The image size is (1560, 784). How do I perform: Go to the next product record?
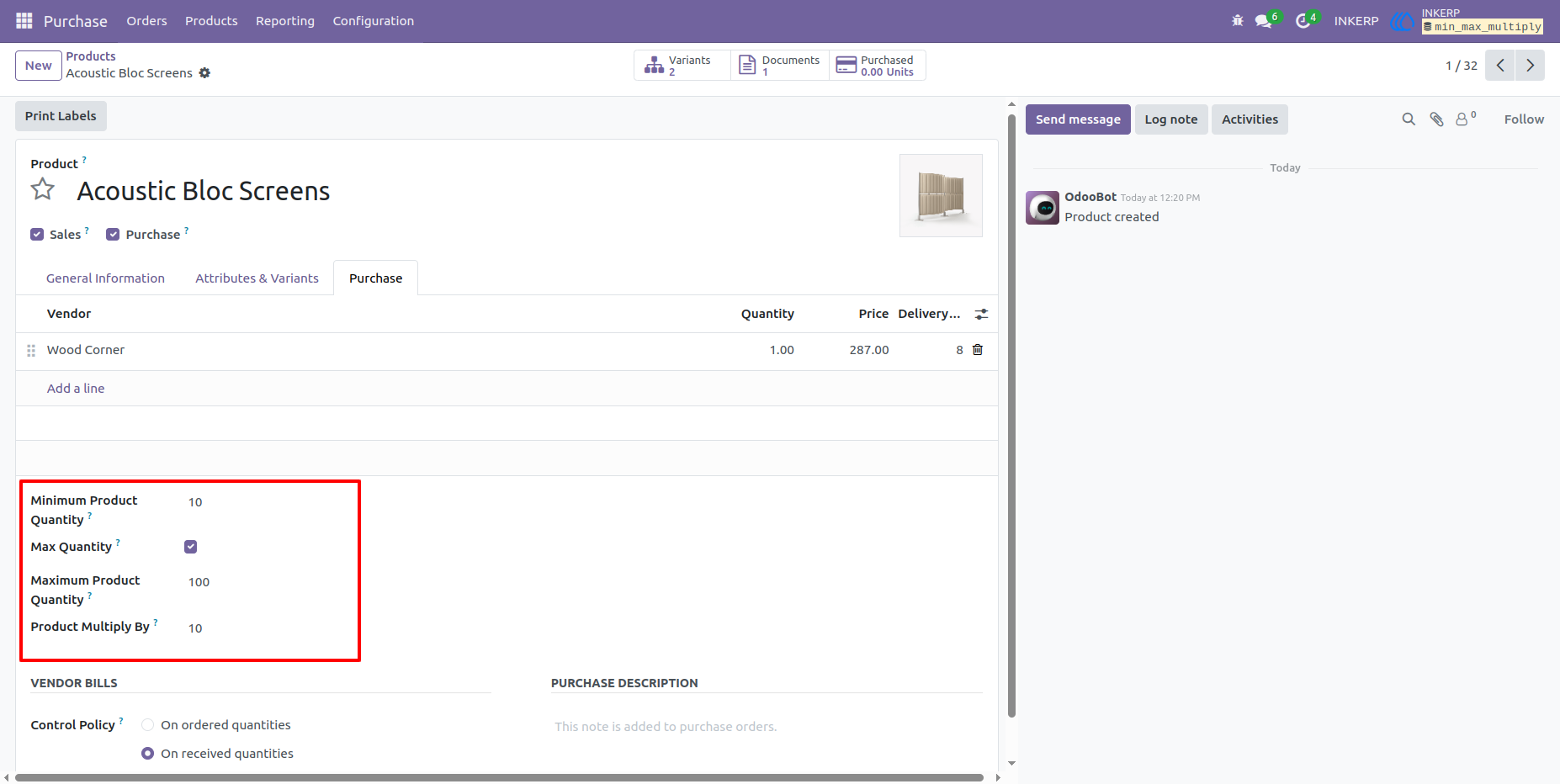pos(1531,66)
